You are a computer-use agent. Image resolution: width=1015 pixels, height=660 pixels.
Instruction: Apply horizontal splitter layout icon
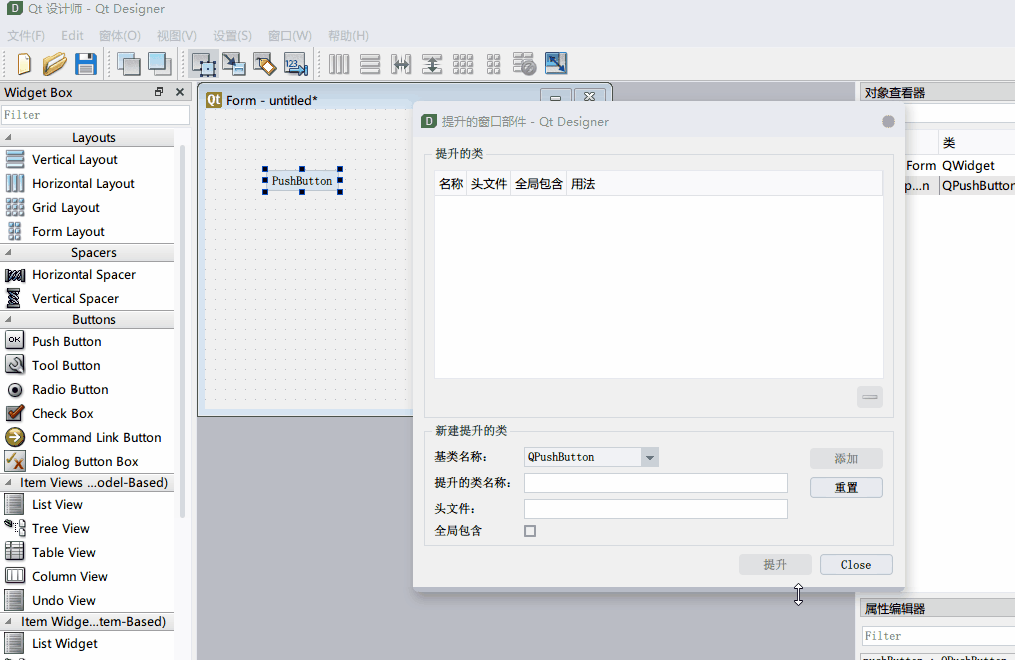[x=401, y=64]
